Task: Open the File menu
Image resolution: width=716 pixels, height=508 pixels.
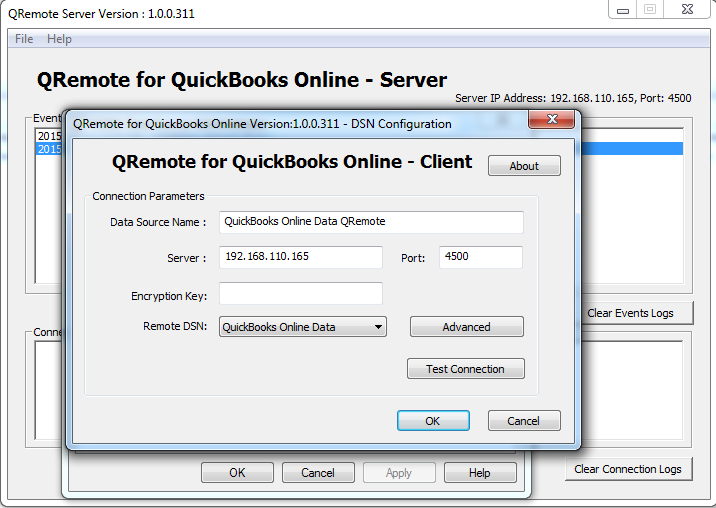Action: (x=24, y=39)
